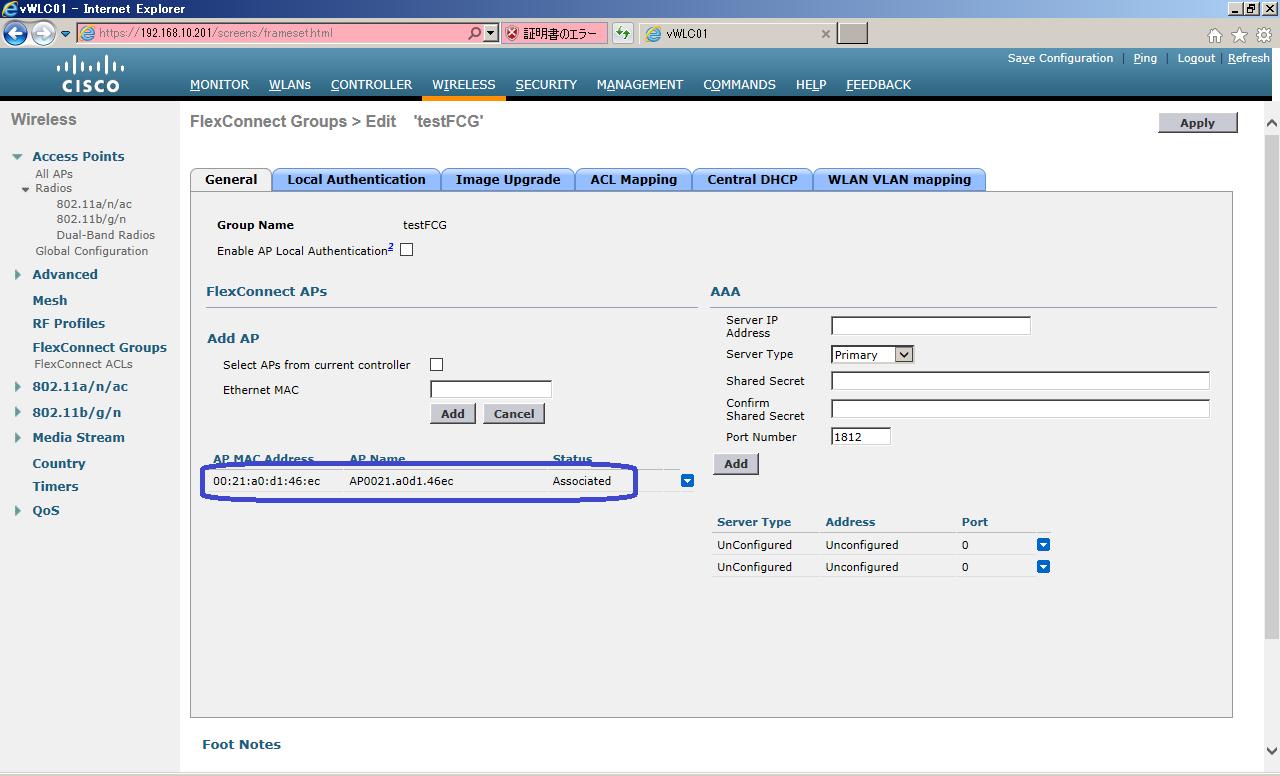The height and width of the screenshot is (776, 1280).
Task: Open the blue dropdown for AP0021.a0d1.46ec row
Action: point(687,481)
